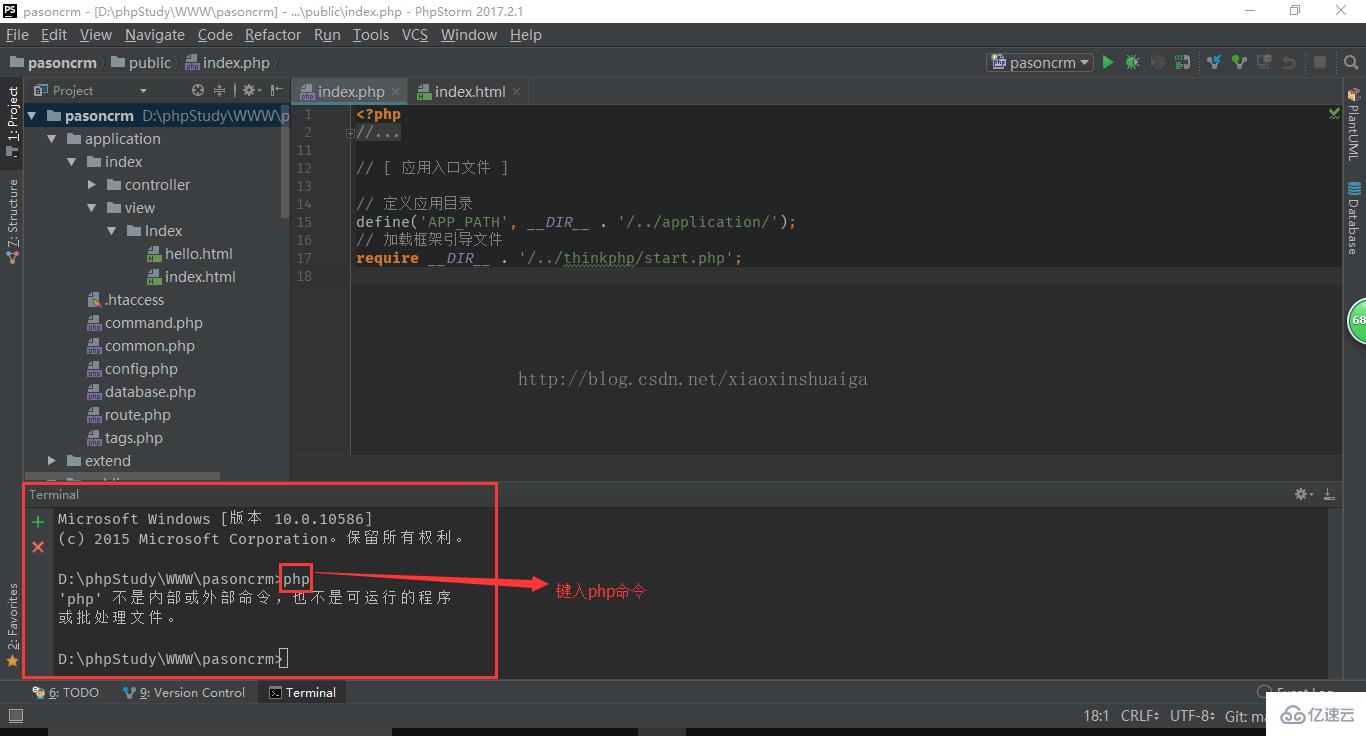Click the VCS update project icon
The width and height of the screenshot is (1366, 736).
pos(1214,62)
